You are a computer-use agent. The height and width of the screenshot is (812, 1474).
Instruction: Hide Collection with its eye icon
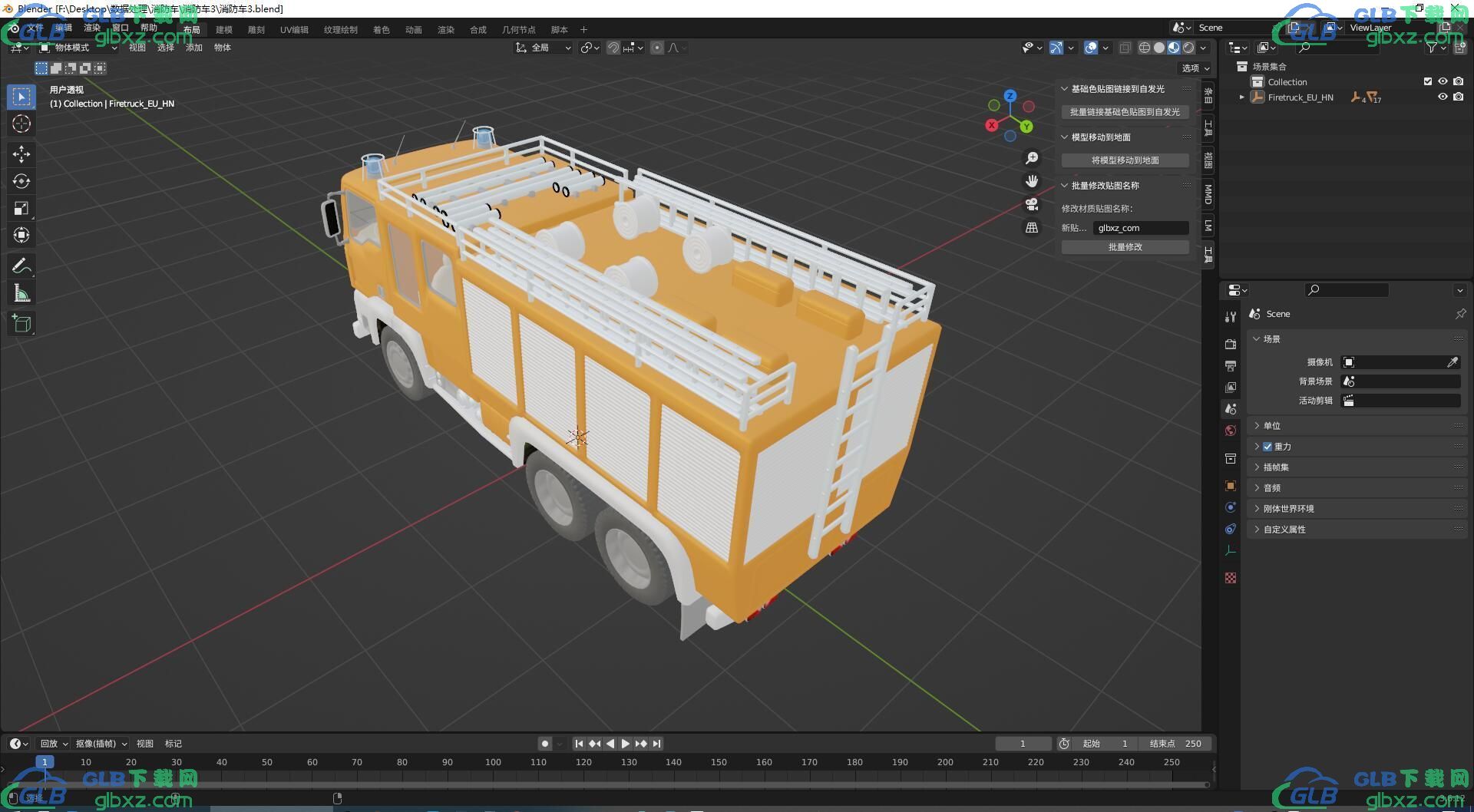1443,81
